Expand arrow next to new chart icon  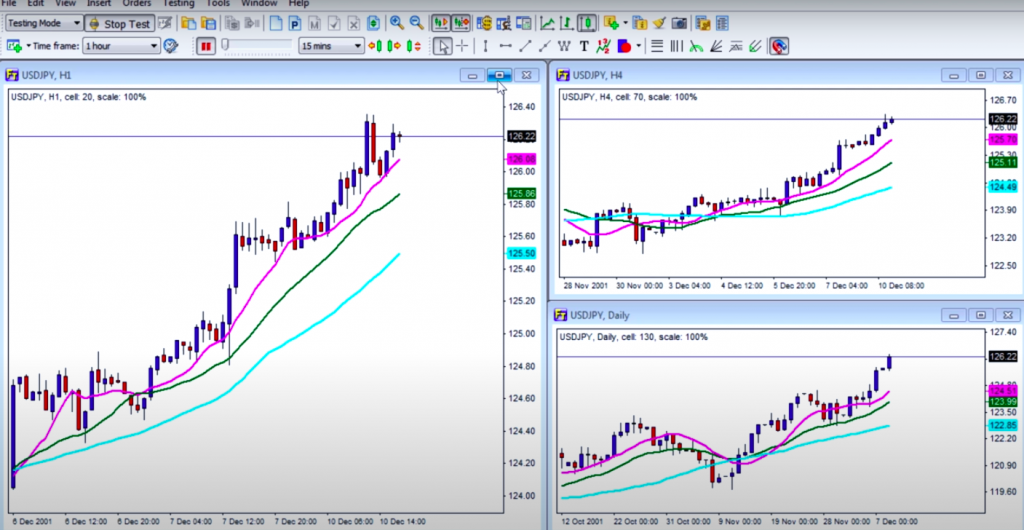(x=27, y=46)
